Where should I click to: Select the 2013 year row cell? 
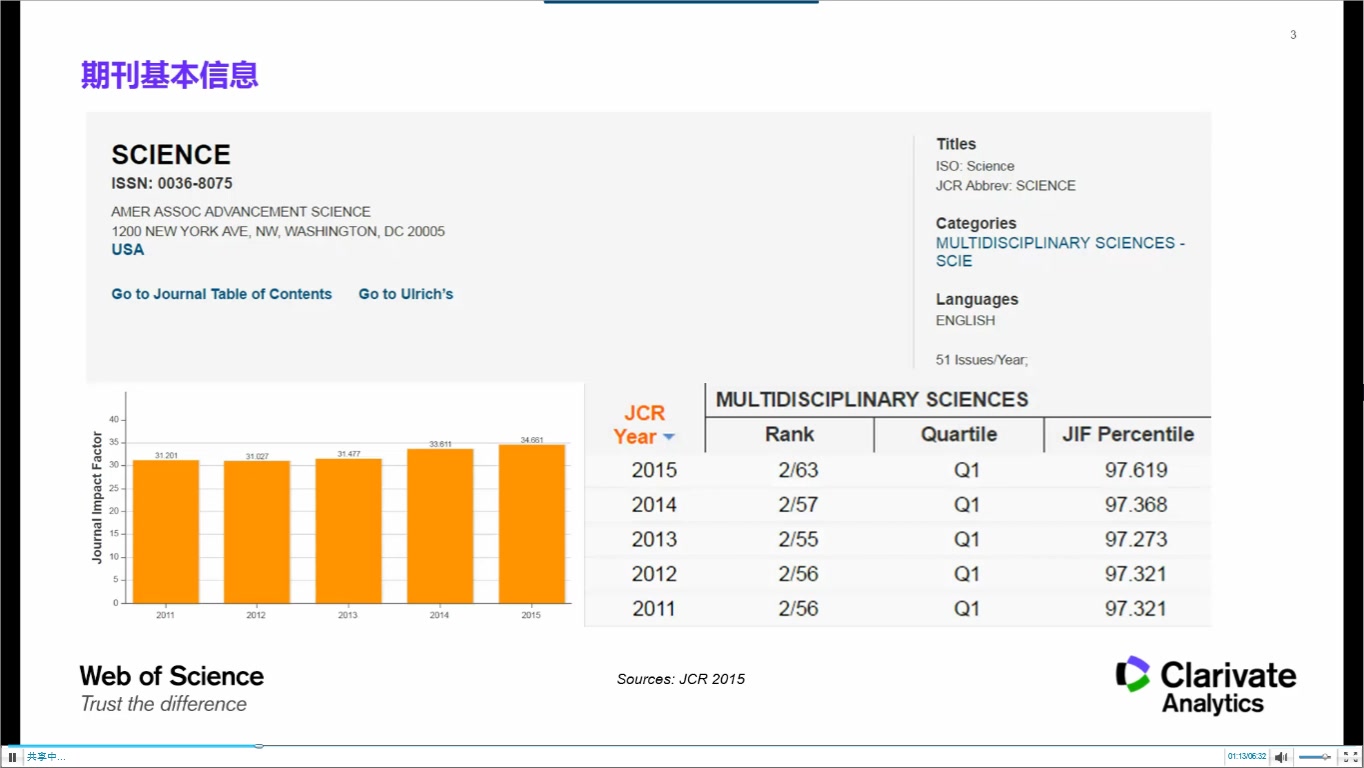654,540
